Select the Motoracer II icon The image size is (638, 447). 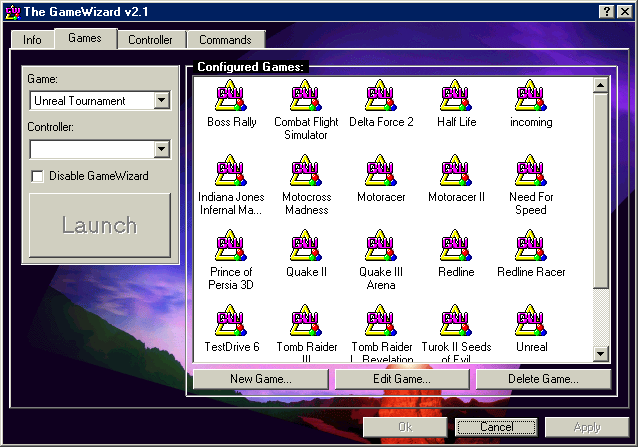click(x=456, y=170)
